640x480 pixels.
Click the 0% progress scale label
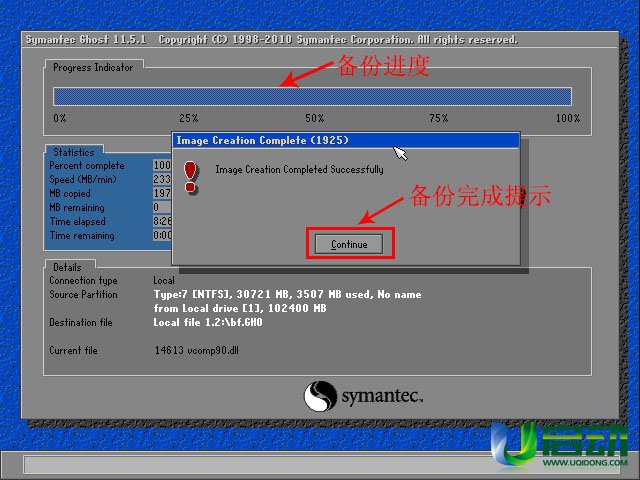click(60, 118)
